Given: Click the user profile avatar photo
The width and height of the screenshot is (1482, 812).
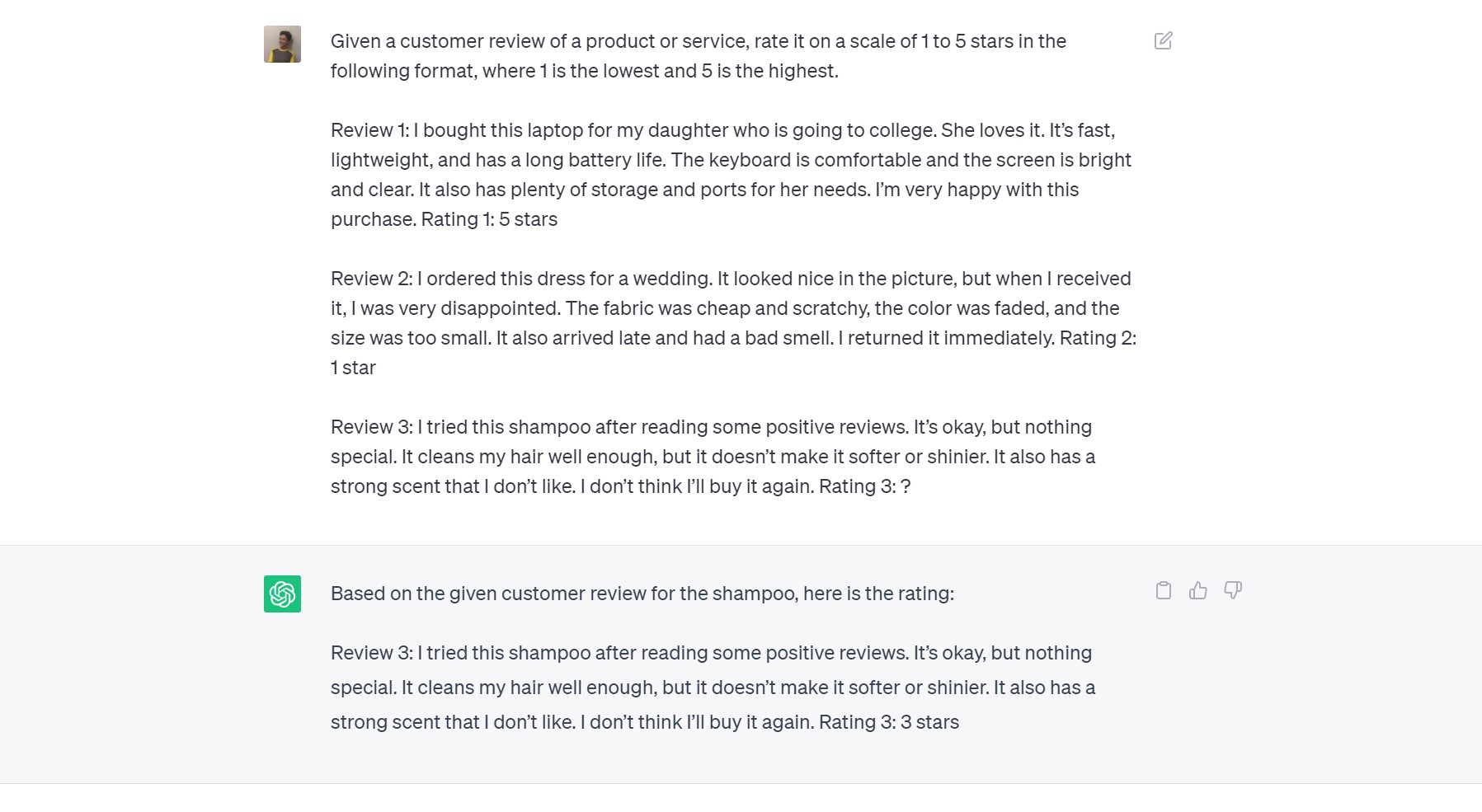Looking at the screenshot, I should (x=282, y=45).
